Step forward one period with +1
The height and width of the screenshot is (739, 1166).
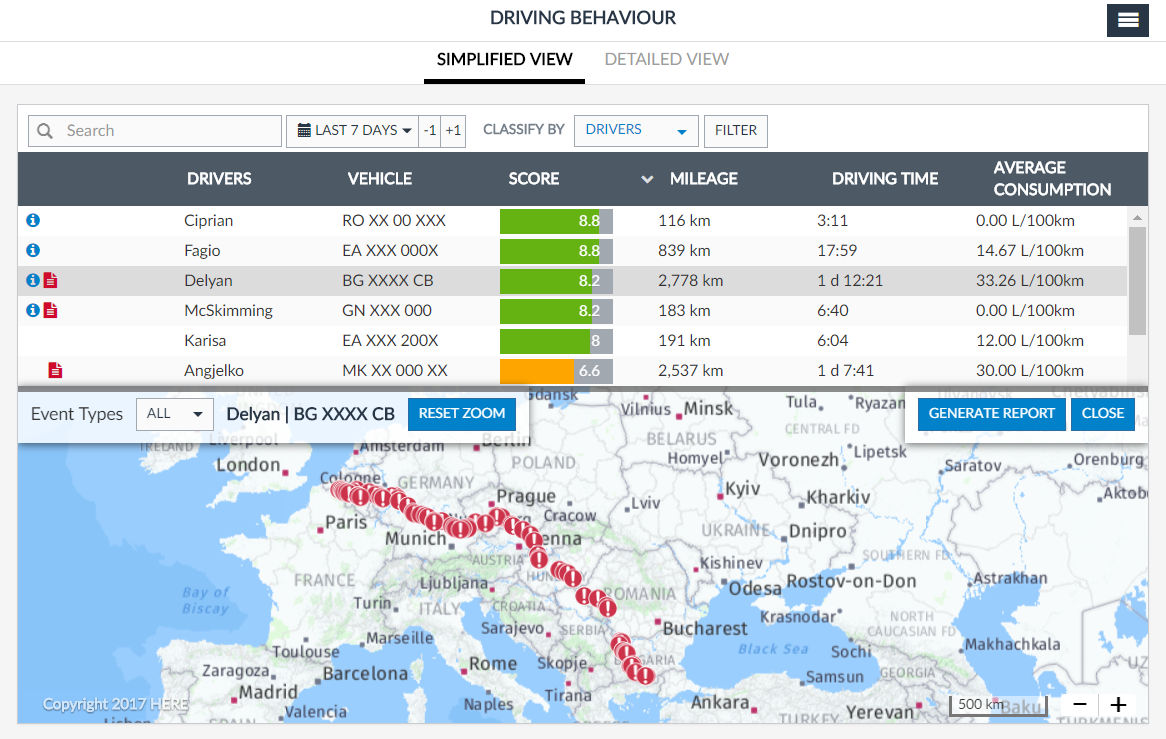[454, 131]
